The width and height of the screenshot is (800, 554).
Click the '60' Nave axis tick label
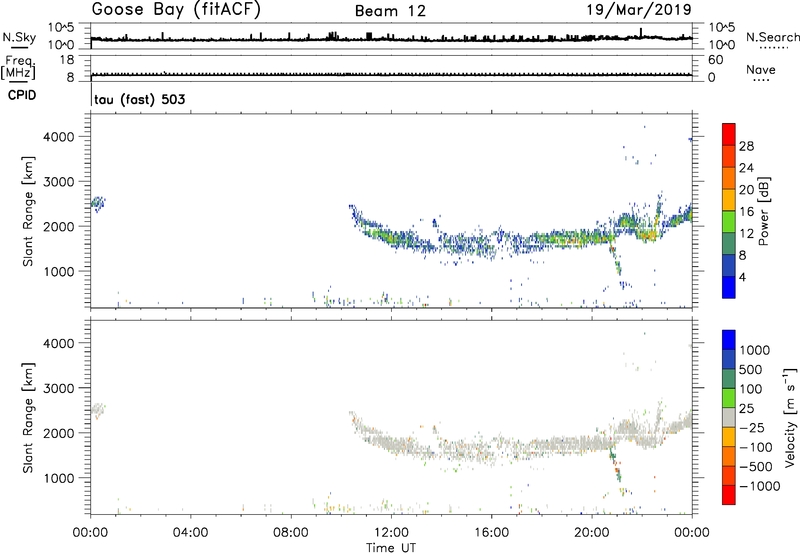point(716,60)
